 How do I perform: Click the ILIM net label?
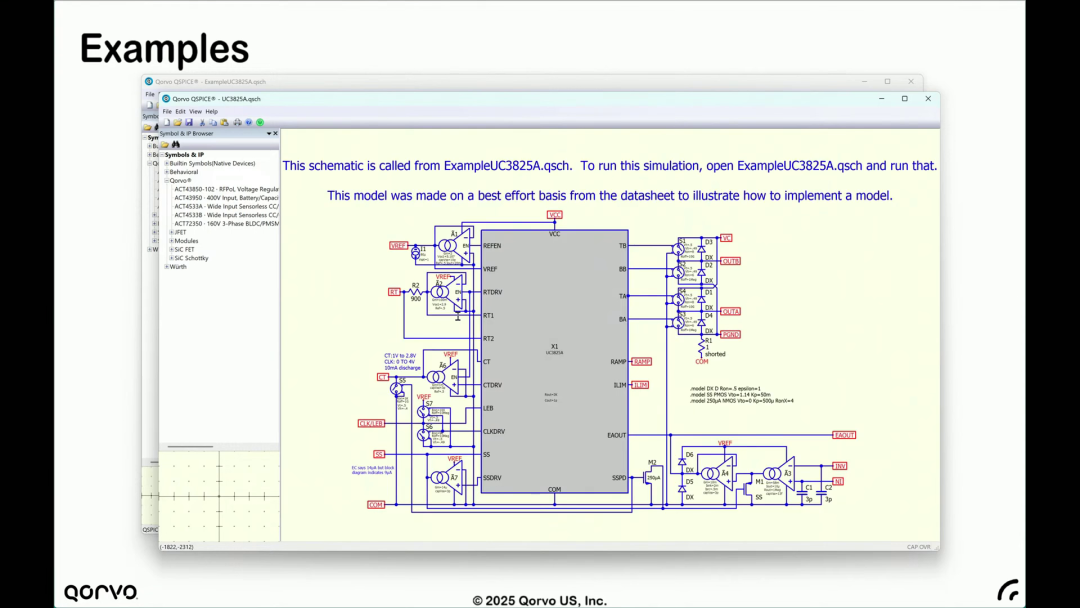click(x=641, y=385)
